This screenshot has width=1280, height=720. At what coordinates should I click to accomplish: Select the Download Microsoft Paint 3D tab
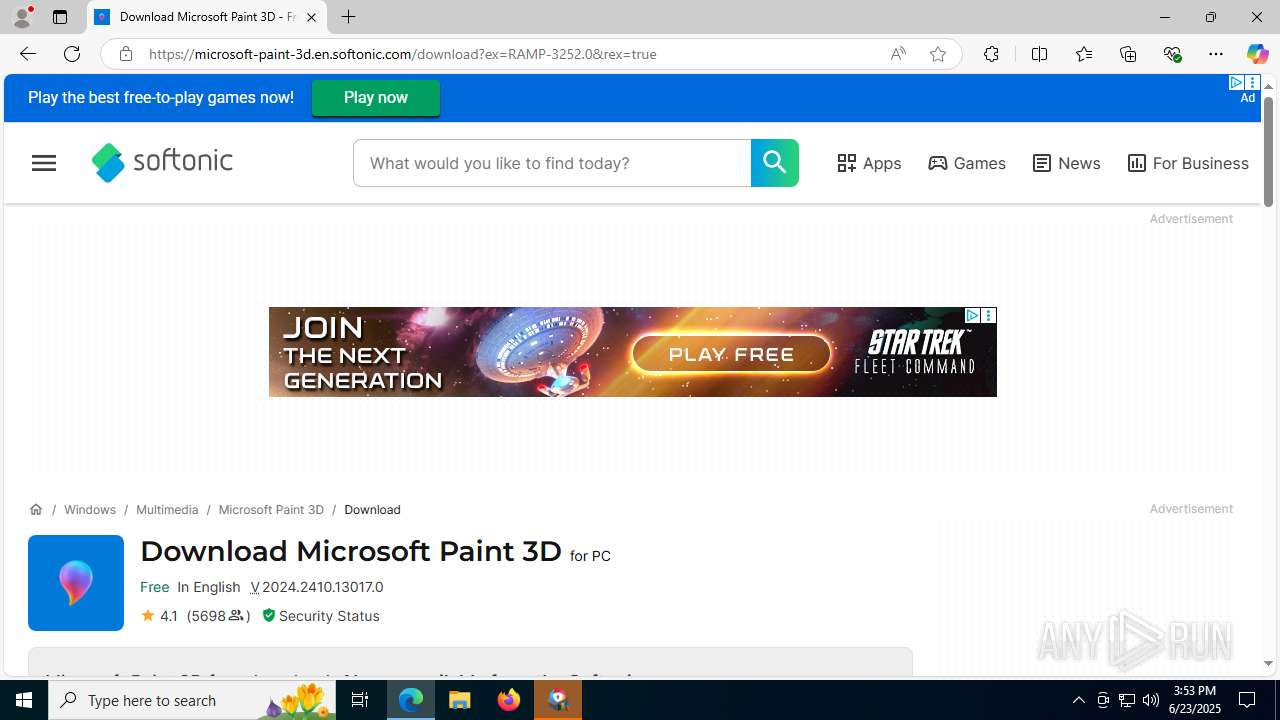(207, 17)
